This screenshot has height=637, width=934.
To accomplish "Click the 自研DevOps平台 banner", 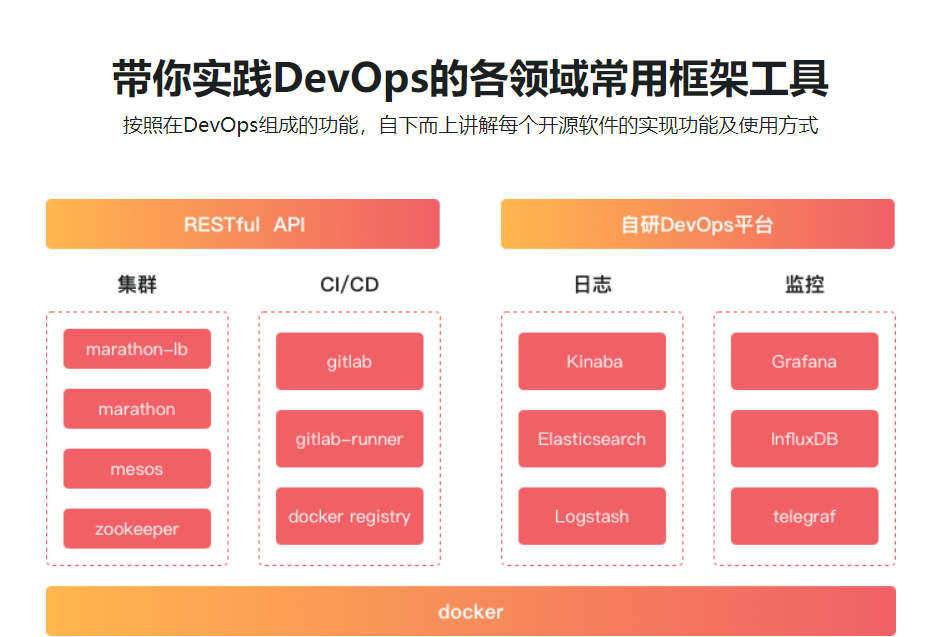I will point(698,224).
